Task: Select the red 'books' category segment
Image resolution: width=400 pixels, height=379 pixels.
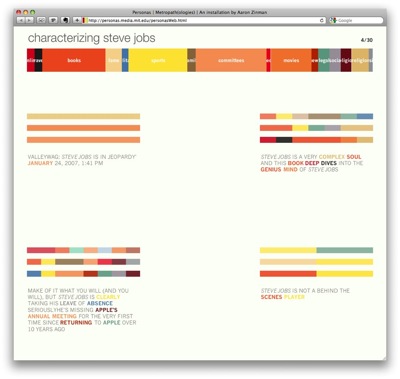Action: pos(74,60)
